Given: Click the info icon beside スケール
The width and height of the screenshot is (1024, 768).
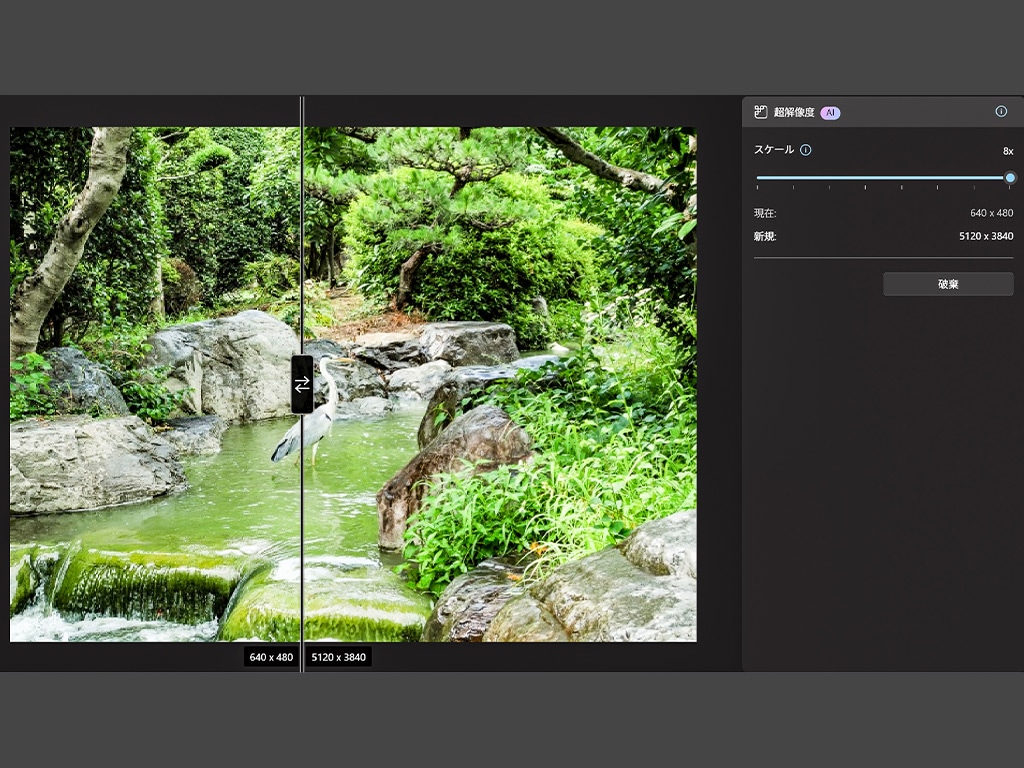Looking at the screenshot, I should pos(806,150).
